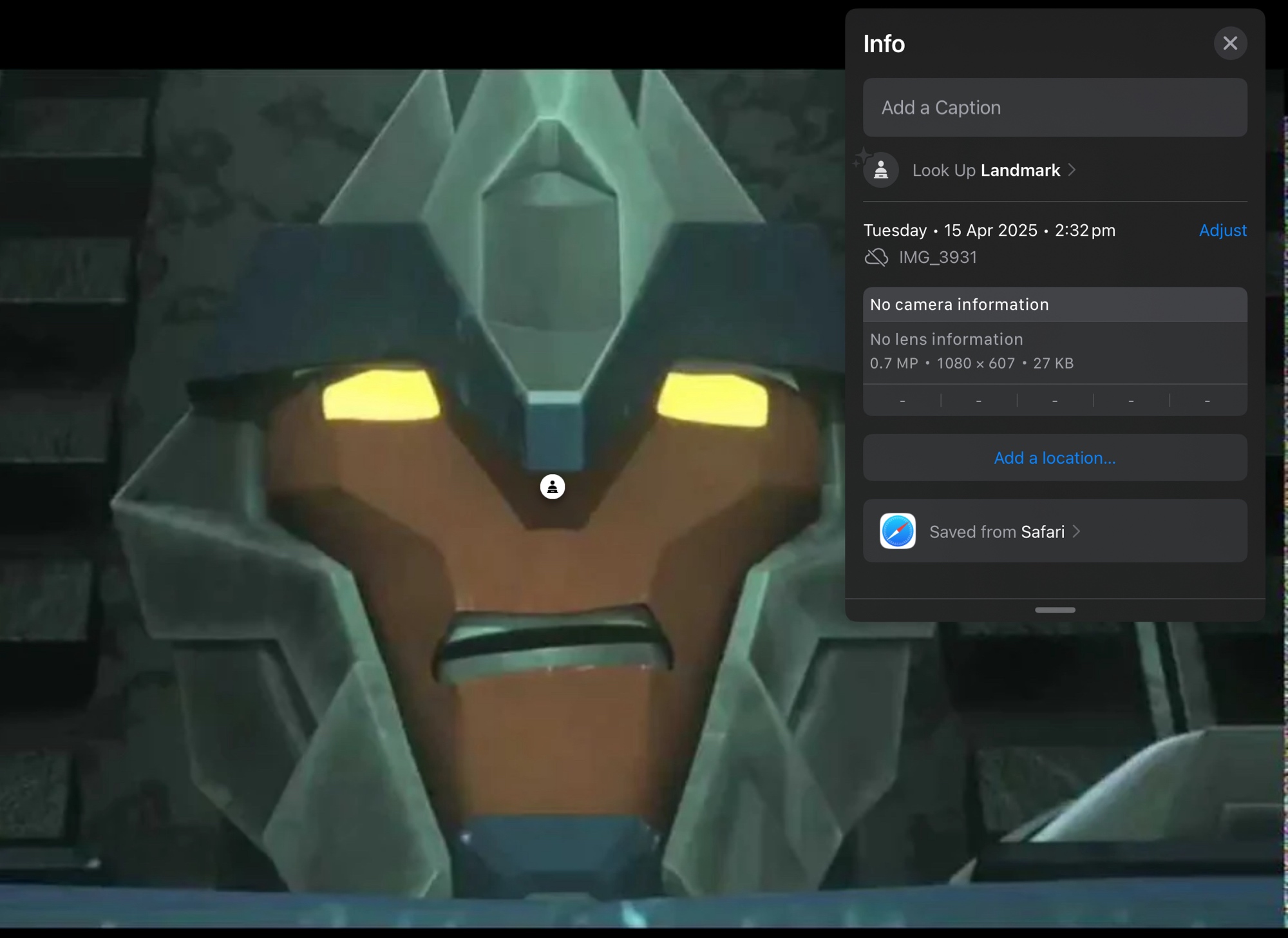1288x938 pixels.
Task: Click Add a location button
Action: [x=1055, y=458]
